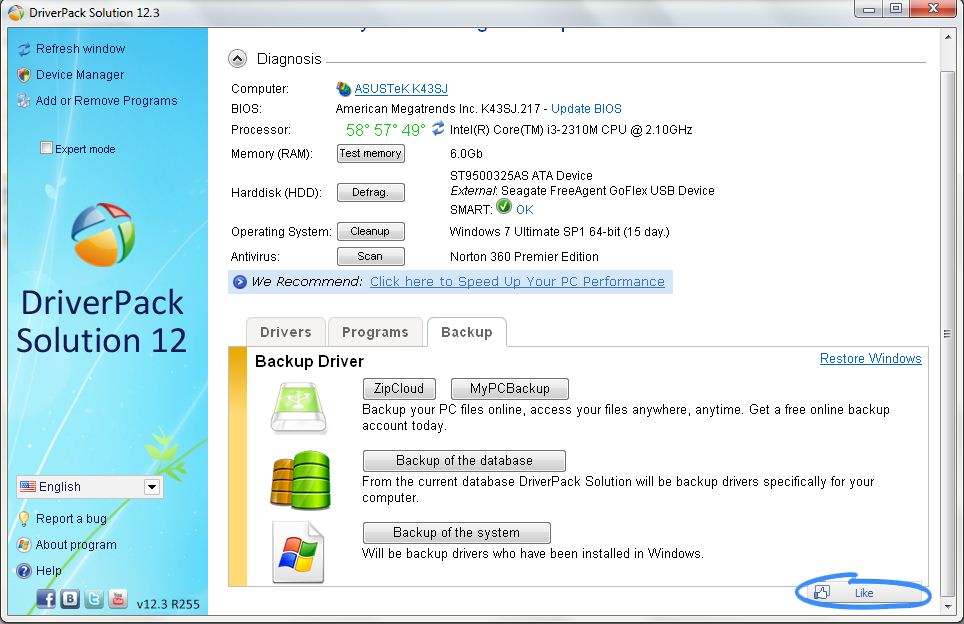Click the Cleanup button
Screen dimensions: 964x624
371,232
